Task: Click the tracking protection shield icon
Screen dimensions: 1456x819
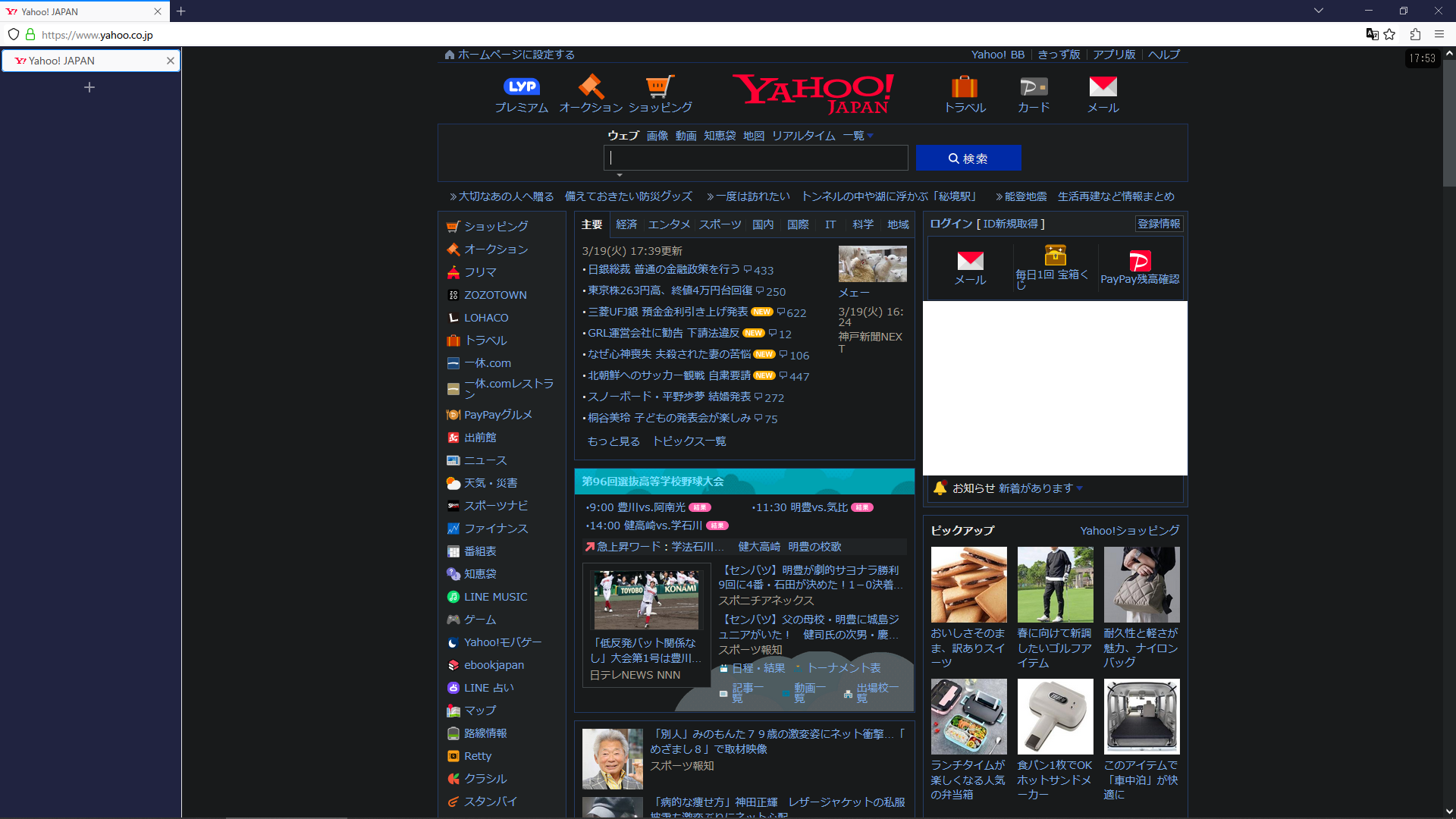Action: 14,34
